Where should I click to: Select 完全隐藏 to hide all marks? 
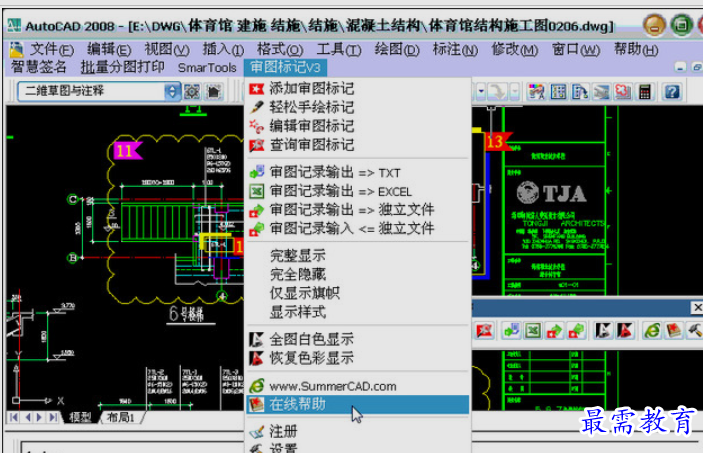pyautogui.click(x=297, y=274)
